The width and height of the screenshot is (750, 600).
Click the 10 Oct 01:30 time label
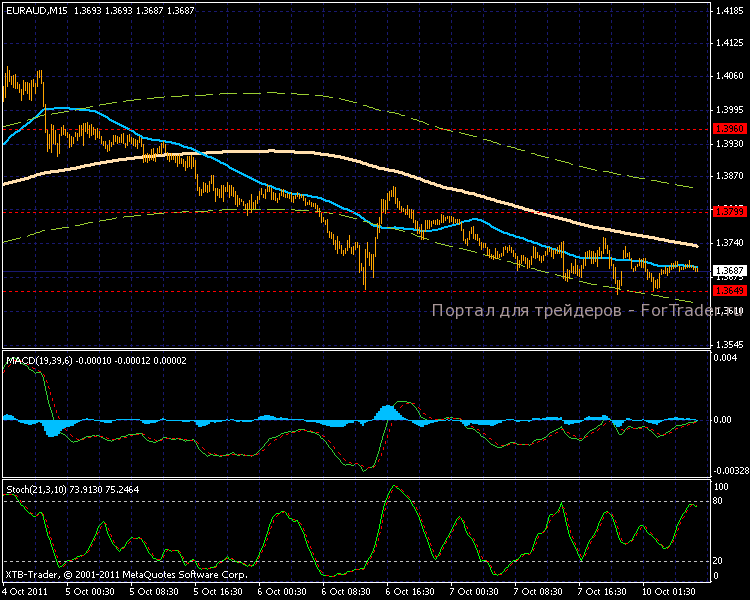click(x=669, y=592)
